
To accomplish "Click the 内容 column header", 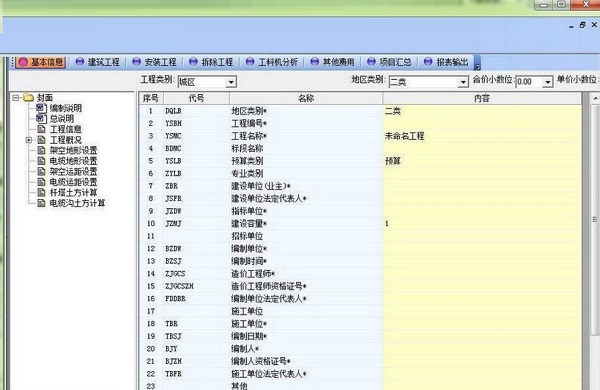I will pos(482,98).
